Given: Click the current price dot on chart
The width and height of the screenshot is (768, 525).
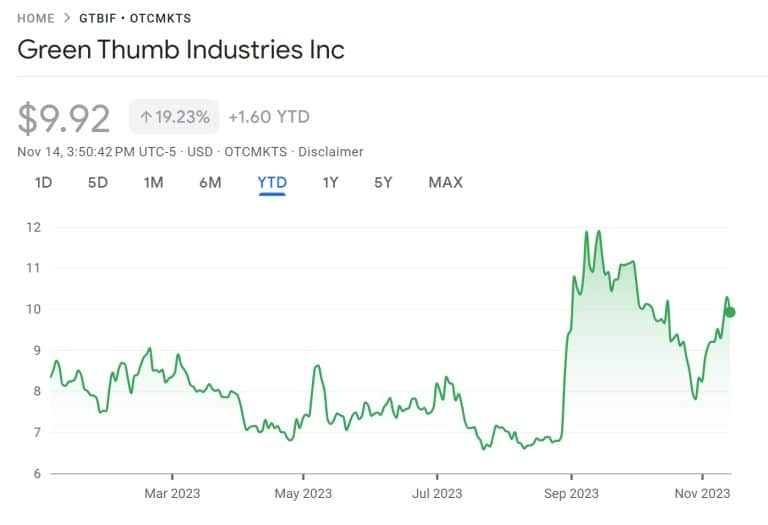Looking at the screenshot, I should 730,312.
